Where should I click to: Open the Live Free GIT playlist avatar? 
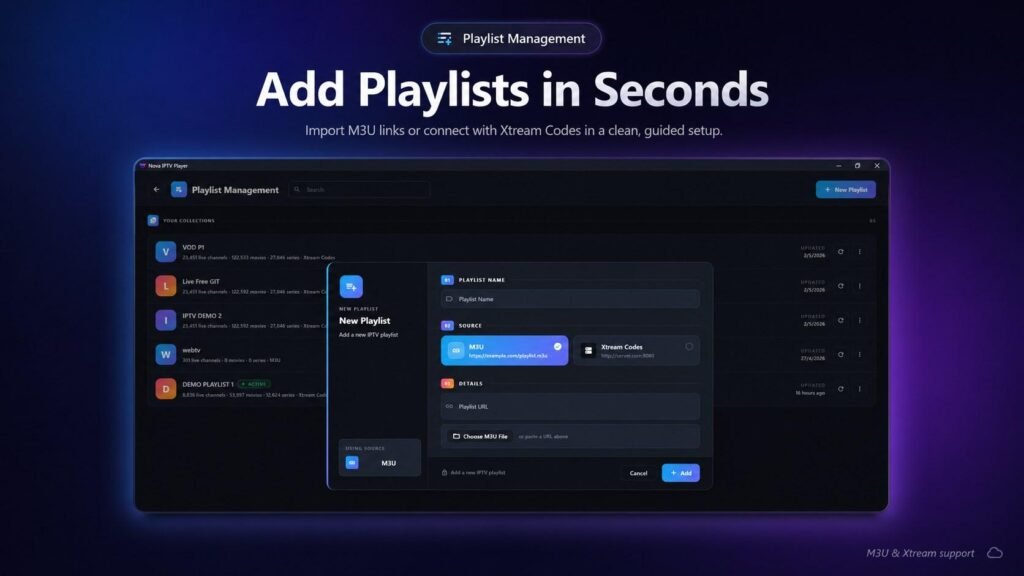click(x=166, y=285)
